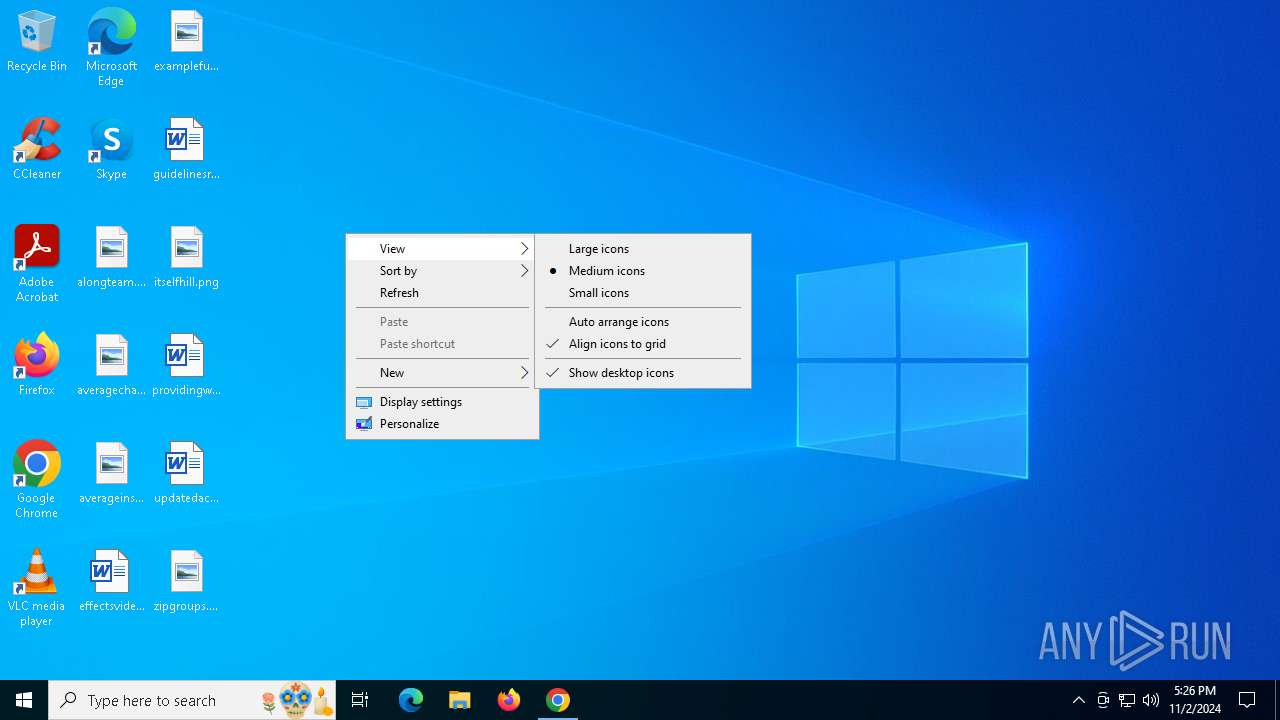Select the CCleaner desktop shortcut

coord(37,150)
